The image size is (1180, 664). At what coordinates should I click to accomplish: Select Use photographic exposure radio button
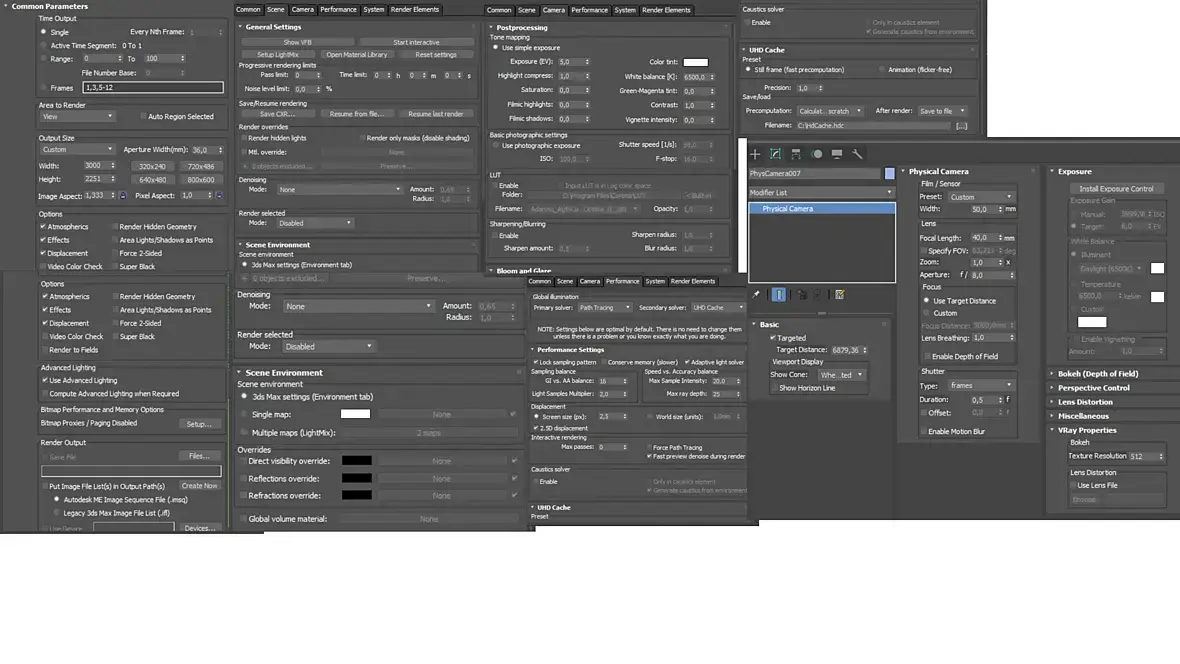496,145
